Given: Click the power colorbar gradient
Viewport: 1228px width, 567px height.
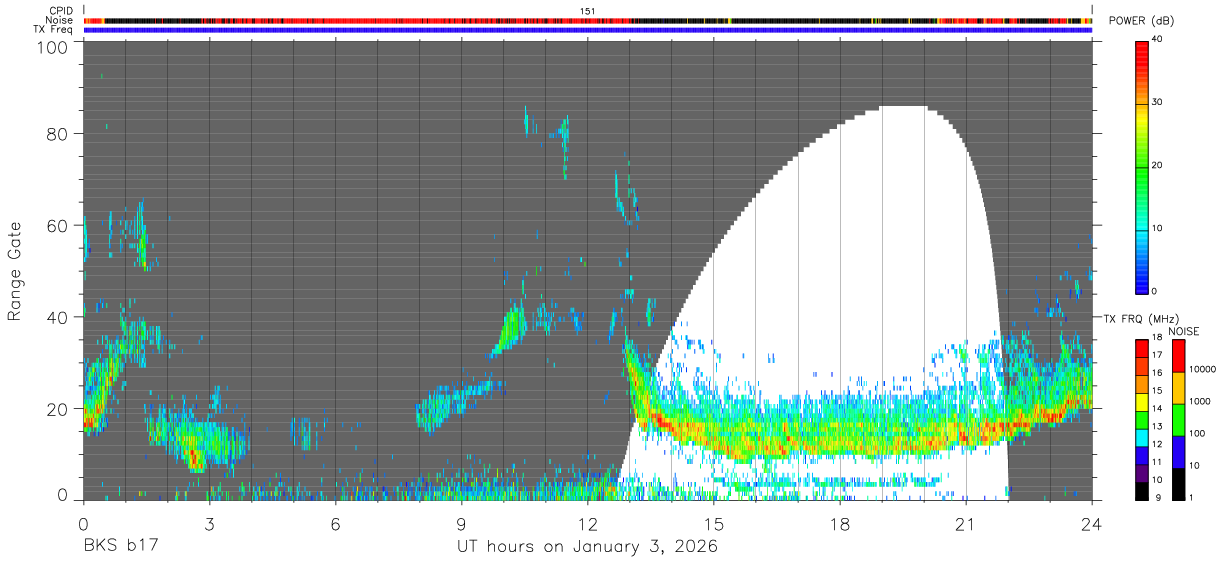Looking at the screenshot, I should click(x=1141, y=166).
